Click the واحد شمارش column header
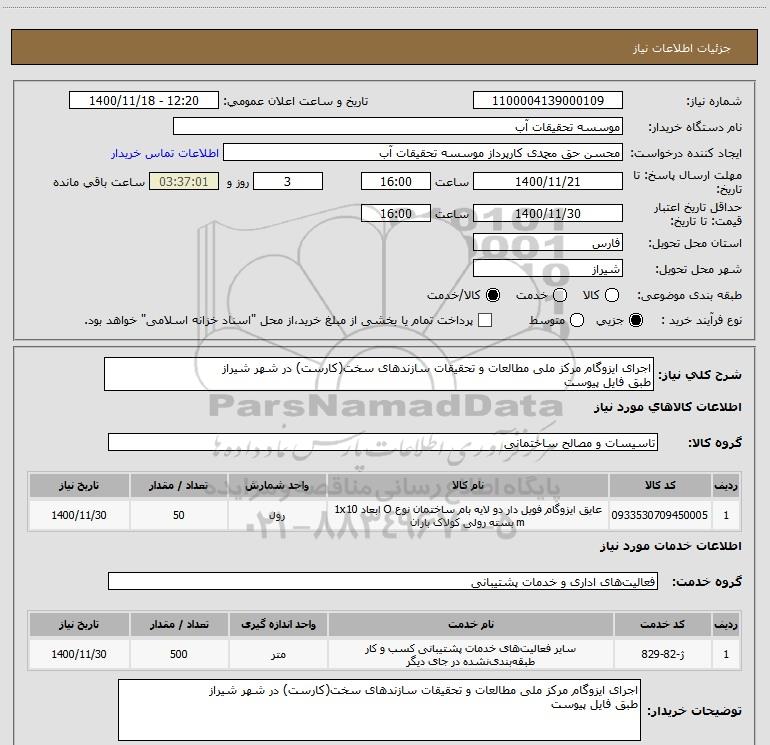 pyautogui.click(x=277, y=485)
